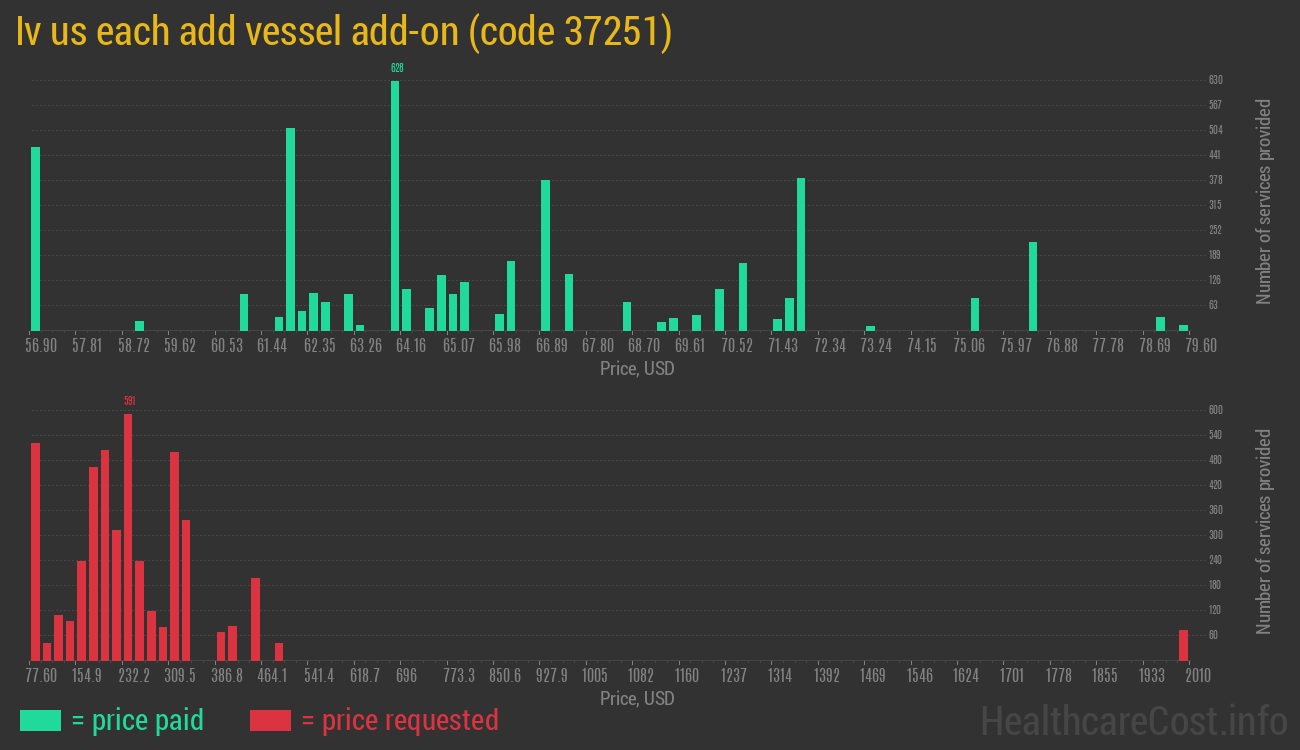
Task: Select the green bar above the 66.89 tick
Action: (546, 255)
